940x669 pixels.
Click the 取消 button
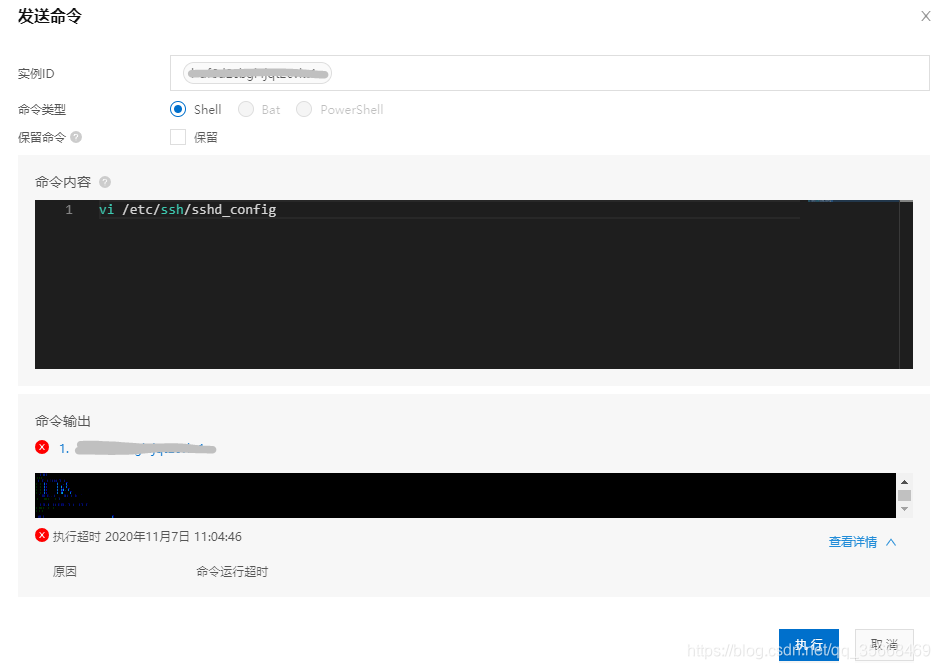click(884, 644)
